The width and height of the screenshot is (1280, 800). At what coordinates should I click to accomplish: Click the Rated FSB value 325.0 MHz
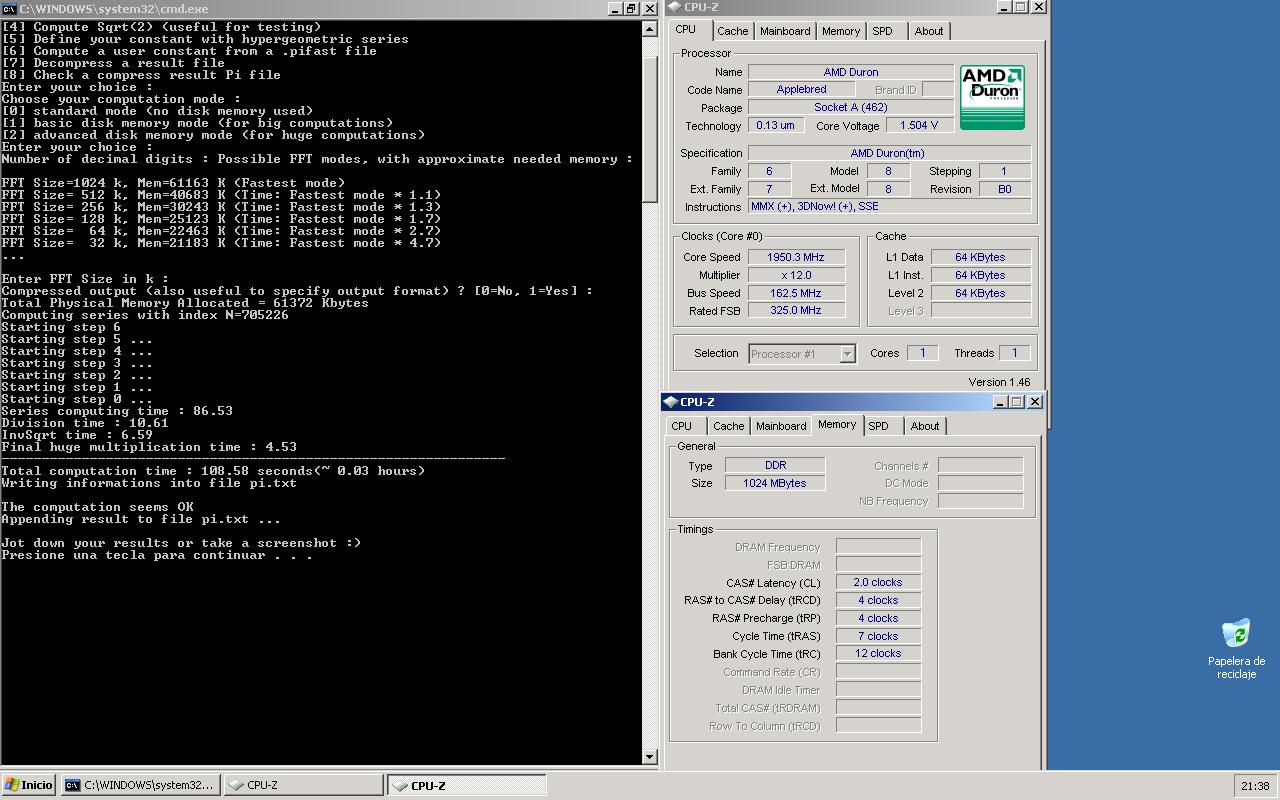(x=796, y=310)
